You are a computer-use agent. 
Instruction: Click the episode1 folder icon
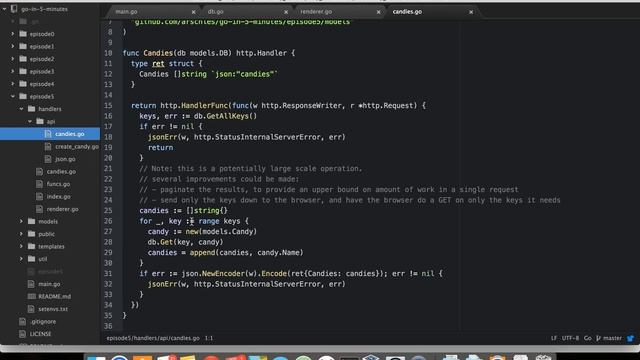(x=23, y=47)
